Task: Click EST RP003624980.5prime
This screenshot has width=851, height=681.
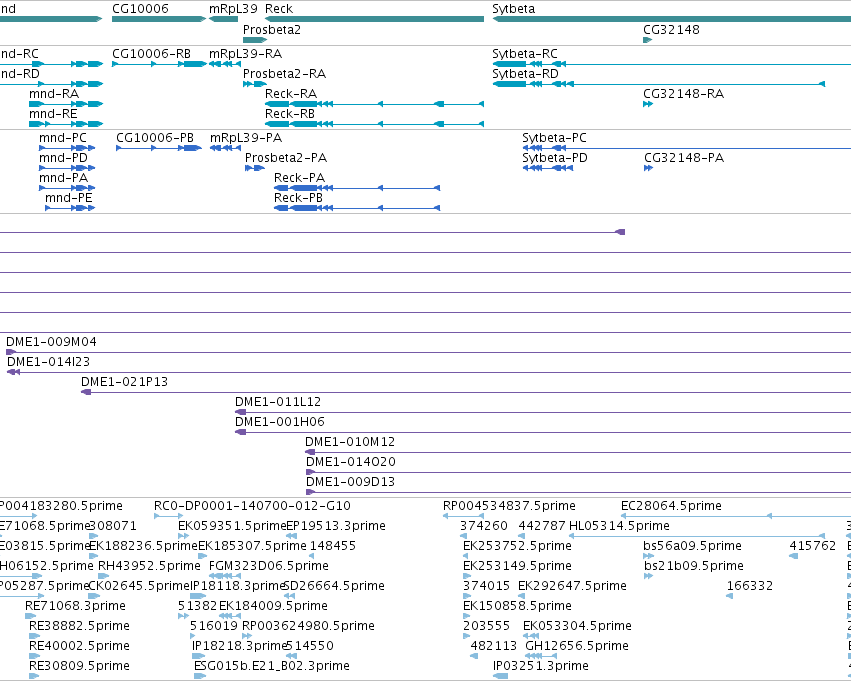Action: pyautogui.click(x=308, y=626)
